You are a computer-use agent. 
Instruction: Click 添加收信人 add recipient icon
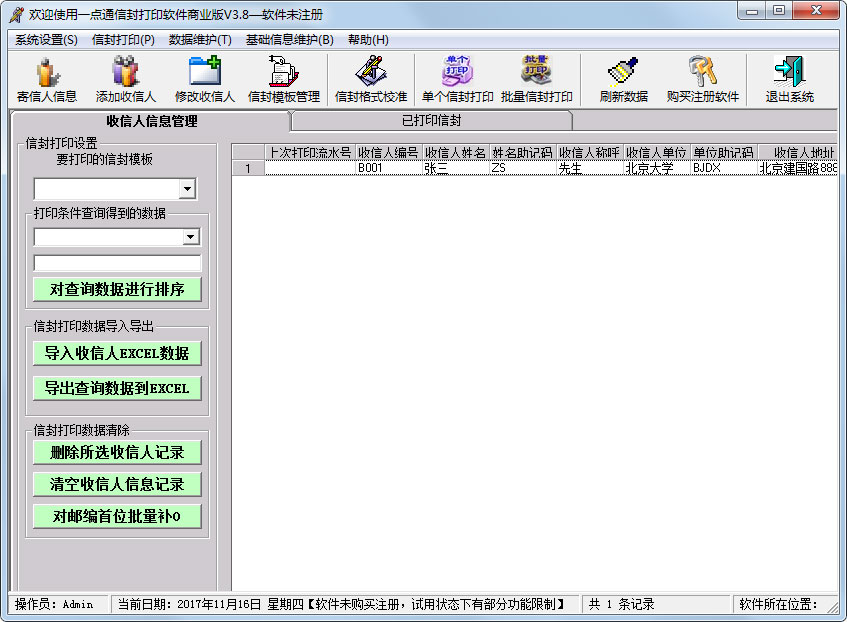126,79
